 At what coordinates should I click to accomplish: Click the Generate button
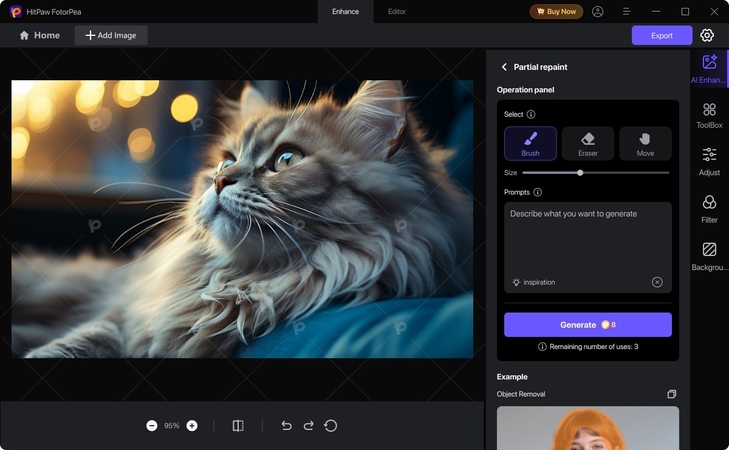pyautogui.click(x=587, y=325)
